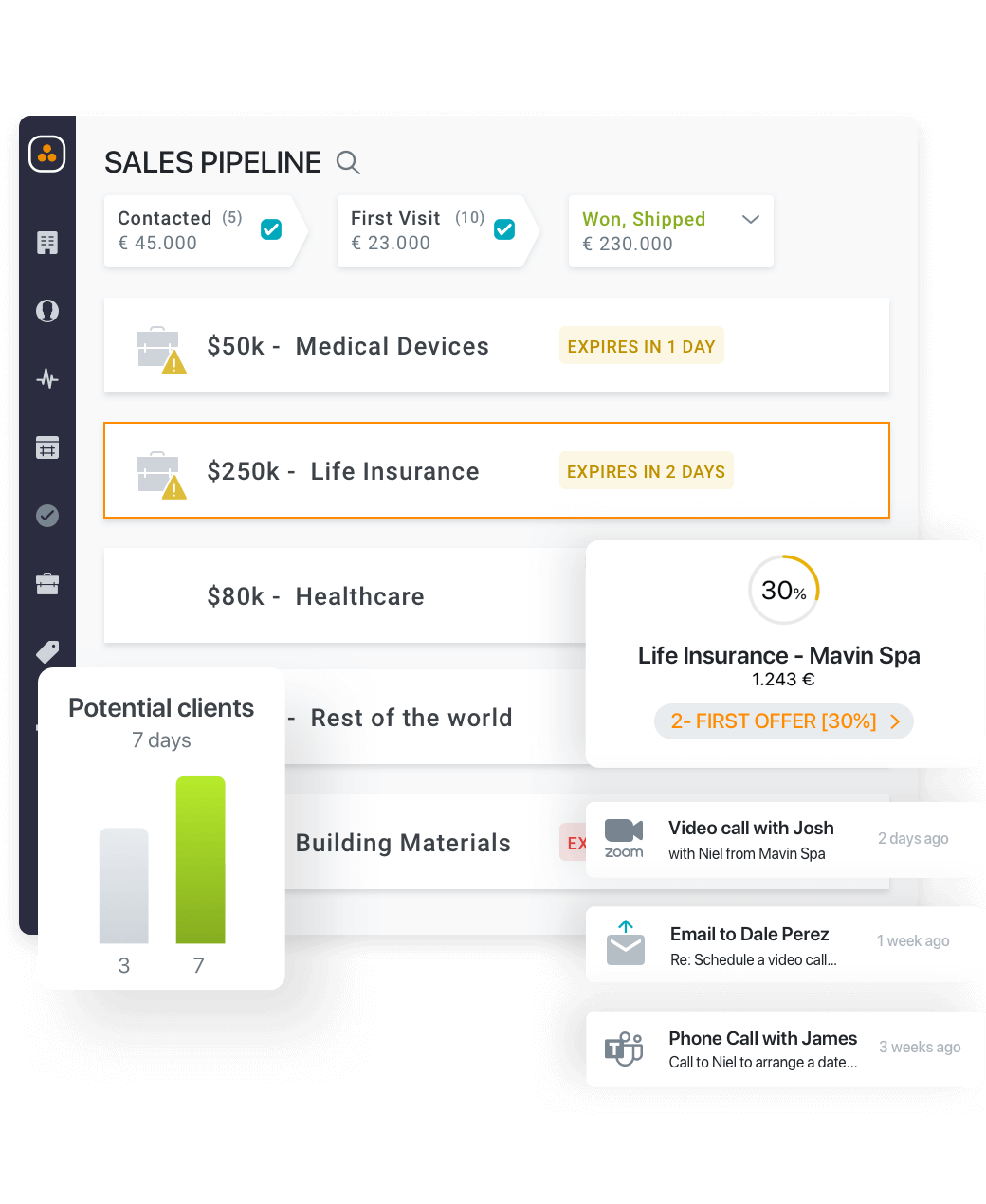Click the search magnifier next to Sales Pipeline

coord(348,162)
